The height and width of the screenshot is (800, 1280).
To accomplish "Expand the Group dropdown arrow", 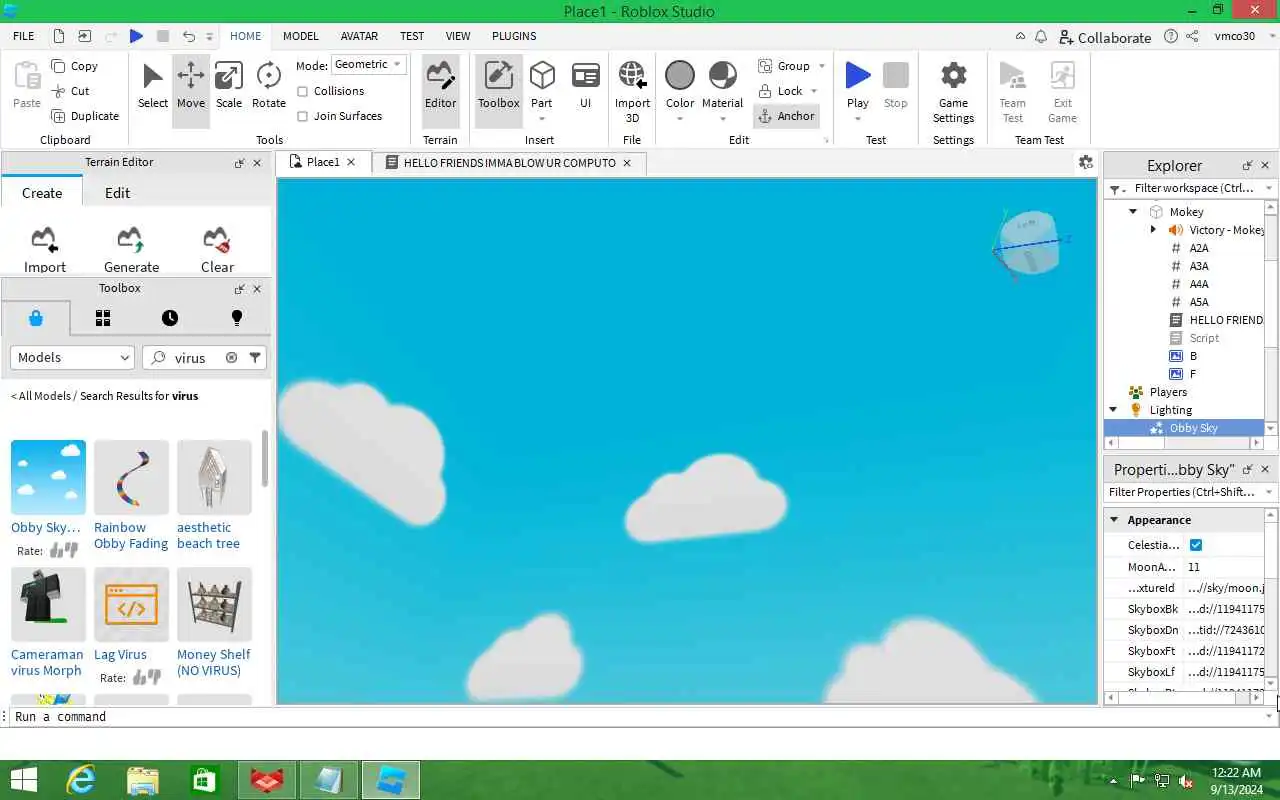I will coord(822,66).
